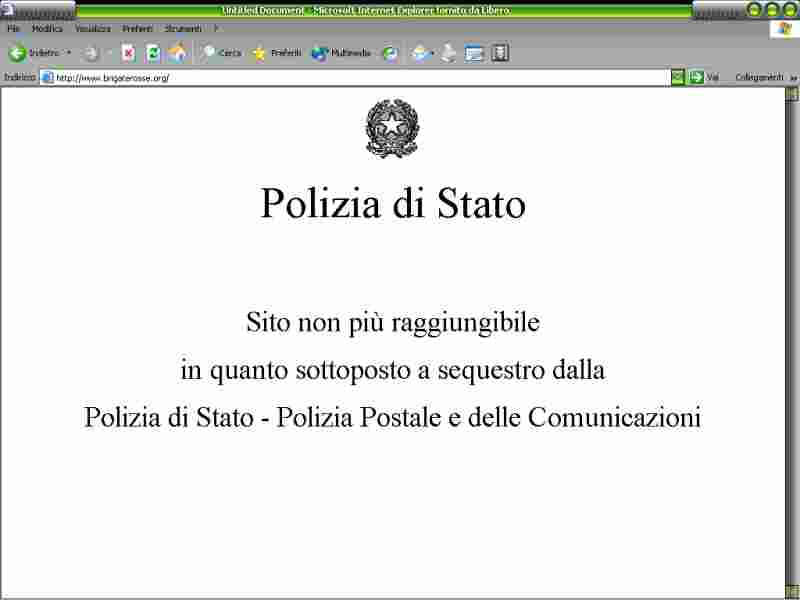
Task: Open the Multimedia toolbar button
Action: tap(341, 53)
